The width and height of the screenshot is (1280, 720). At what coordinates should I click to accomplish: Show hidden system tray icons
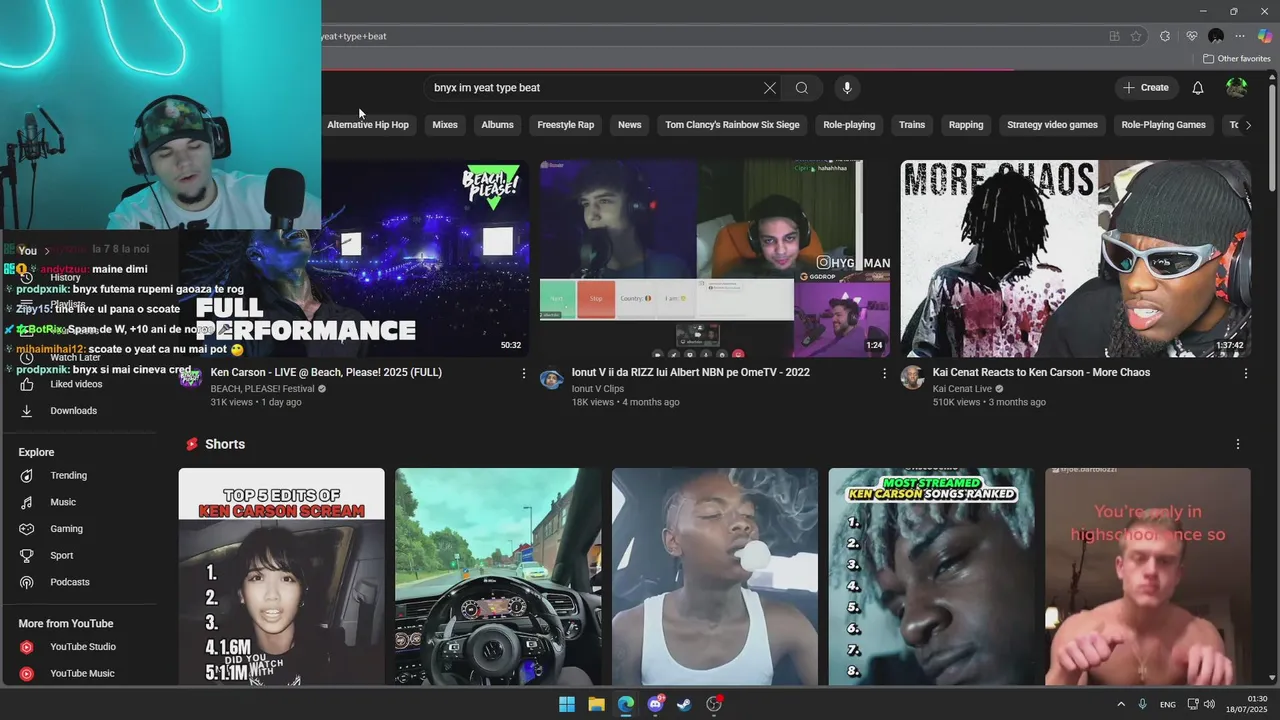[x=1121, y=704]
